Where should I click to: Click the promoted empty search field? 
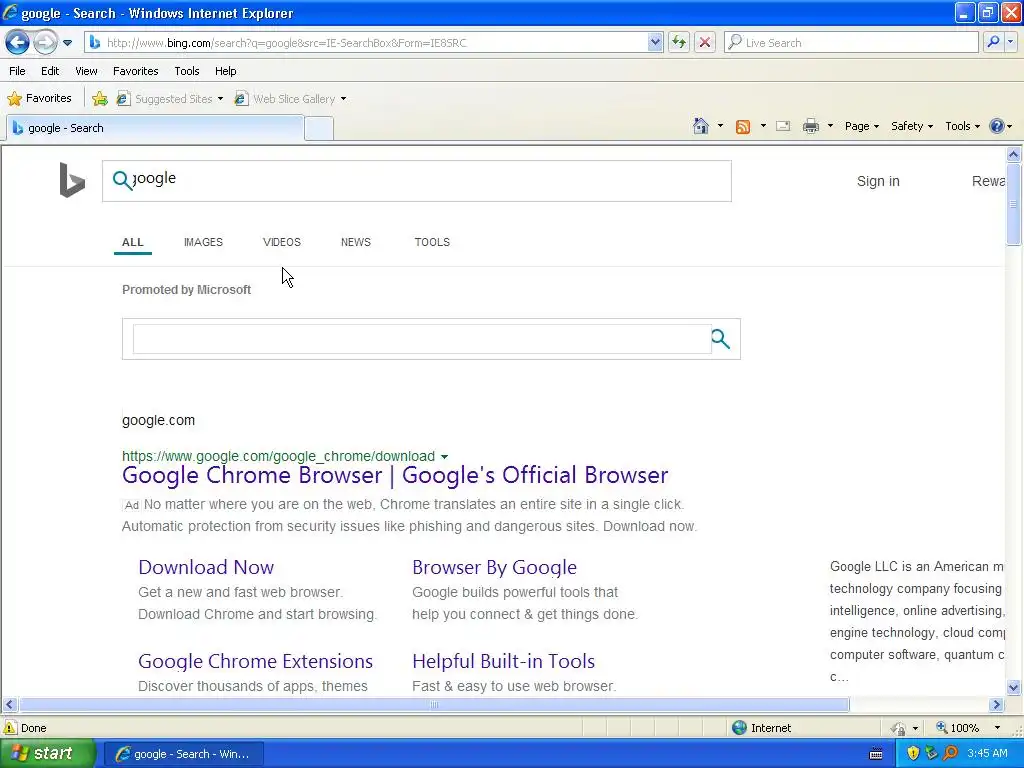click(x=422, y=339)
